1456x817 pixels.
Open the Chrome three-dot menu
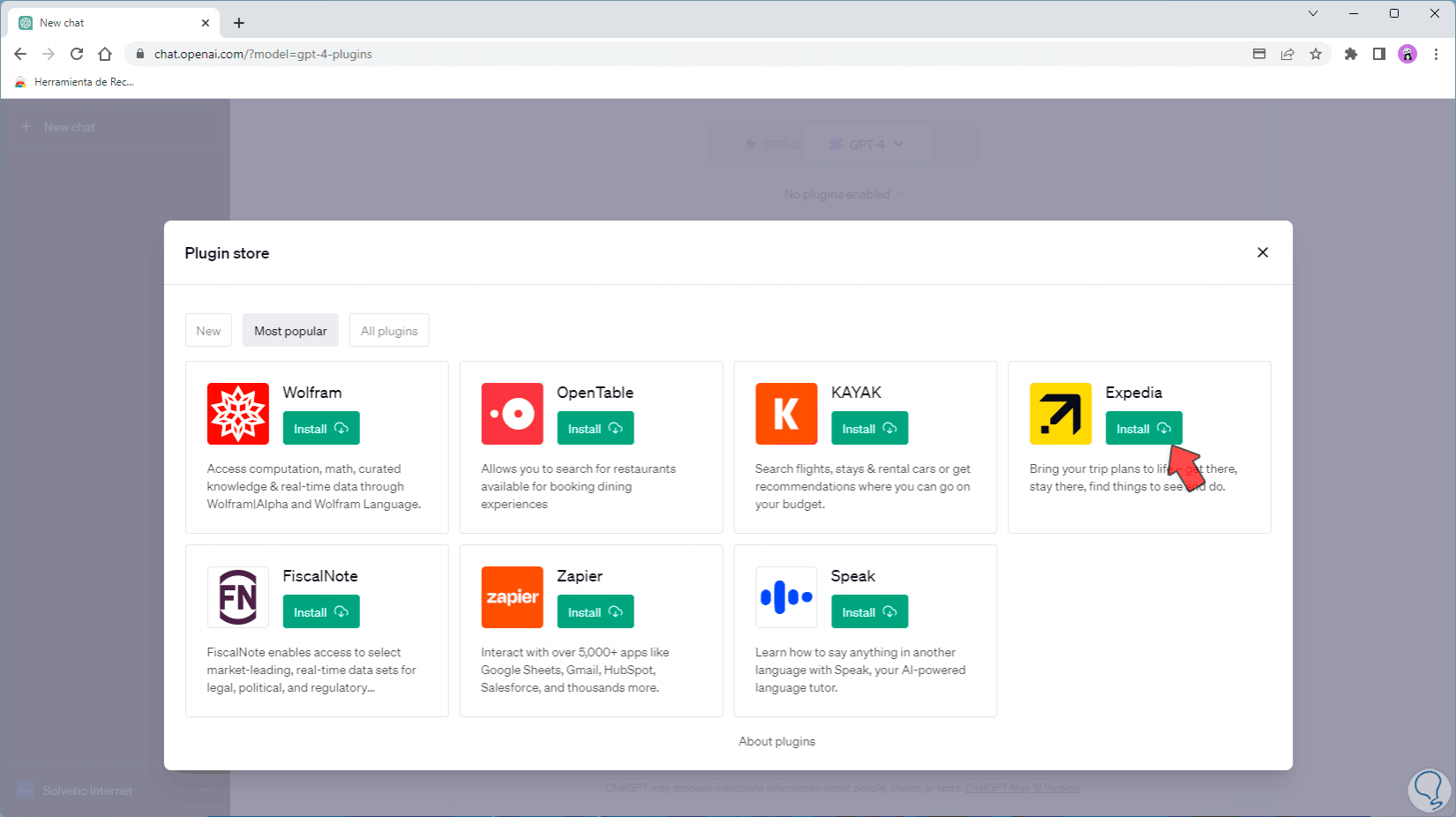tap(1436, 54)
